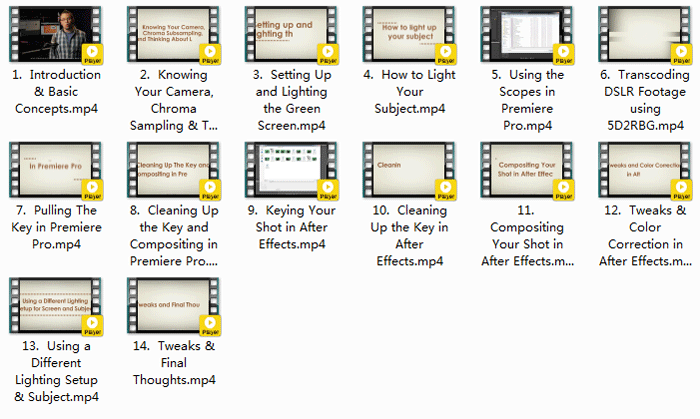Click video 8 Cleaning Up the Key icon
Screen dimensions: 700x419
[175, 169]
